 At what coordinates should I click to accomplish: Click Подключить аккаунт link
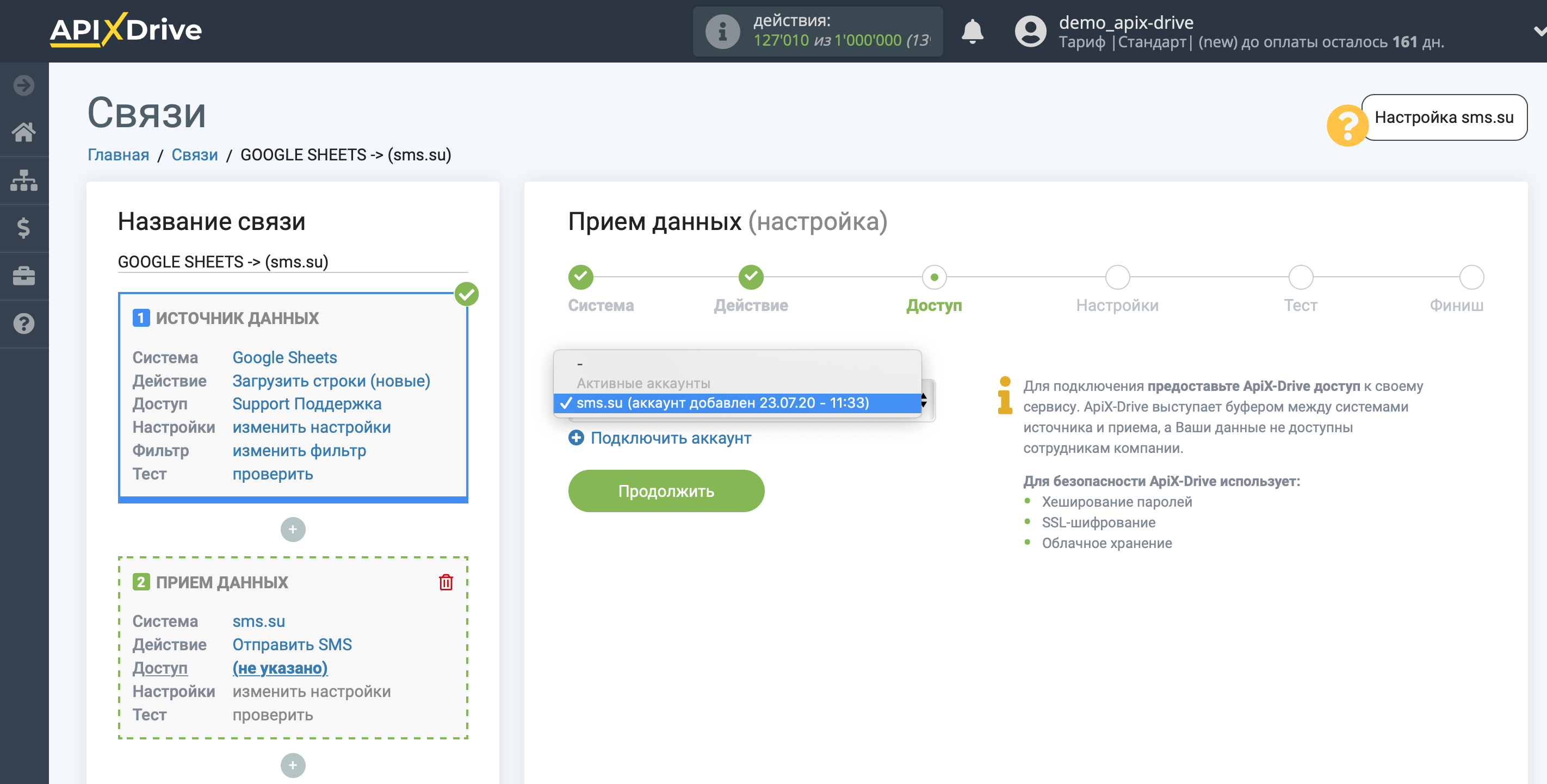coord(671,438)
